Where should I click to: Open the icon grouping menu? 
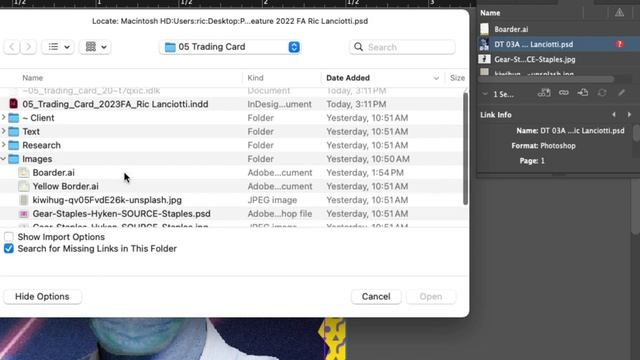coord(96,47)
